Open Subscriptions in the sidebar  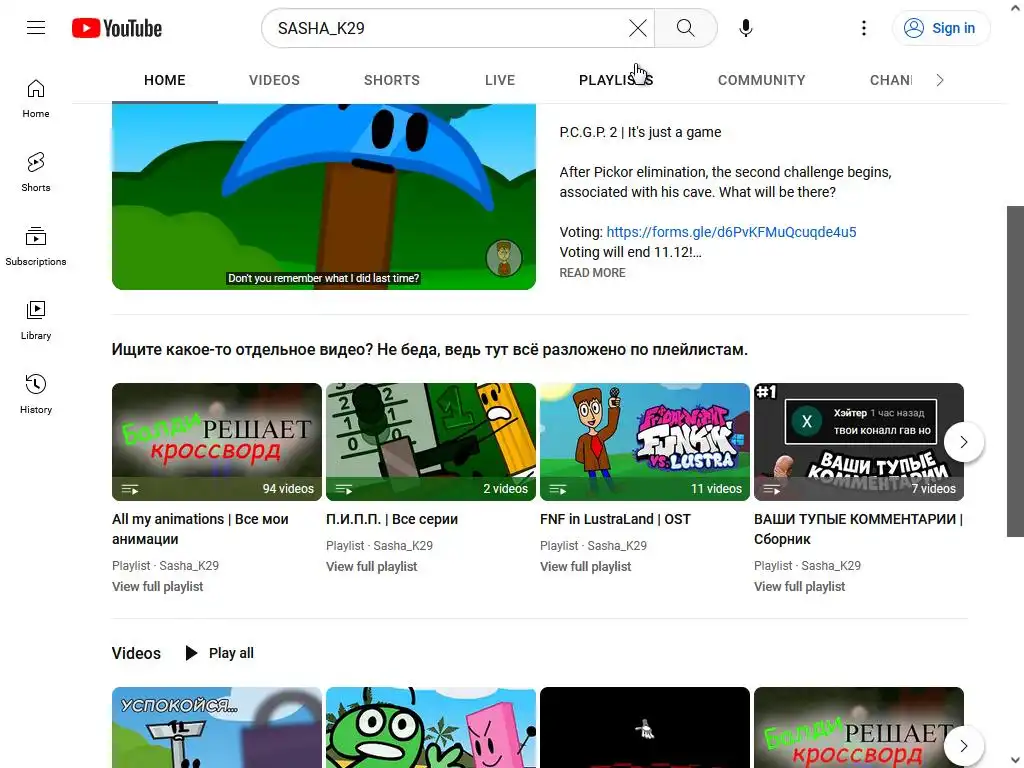pos(36,246)
